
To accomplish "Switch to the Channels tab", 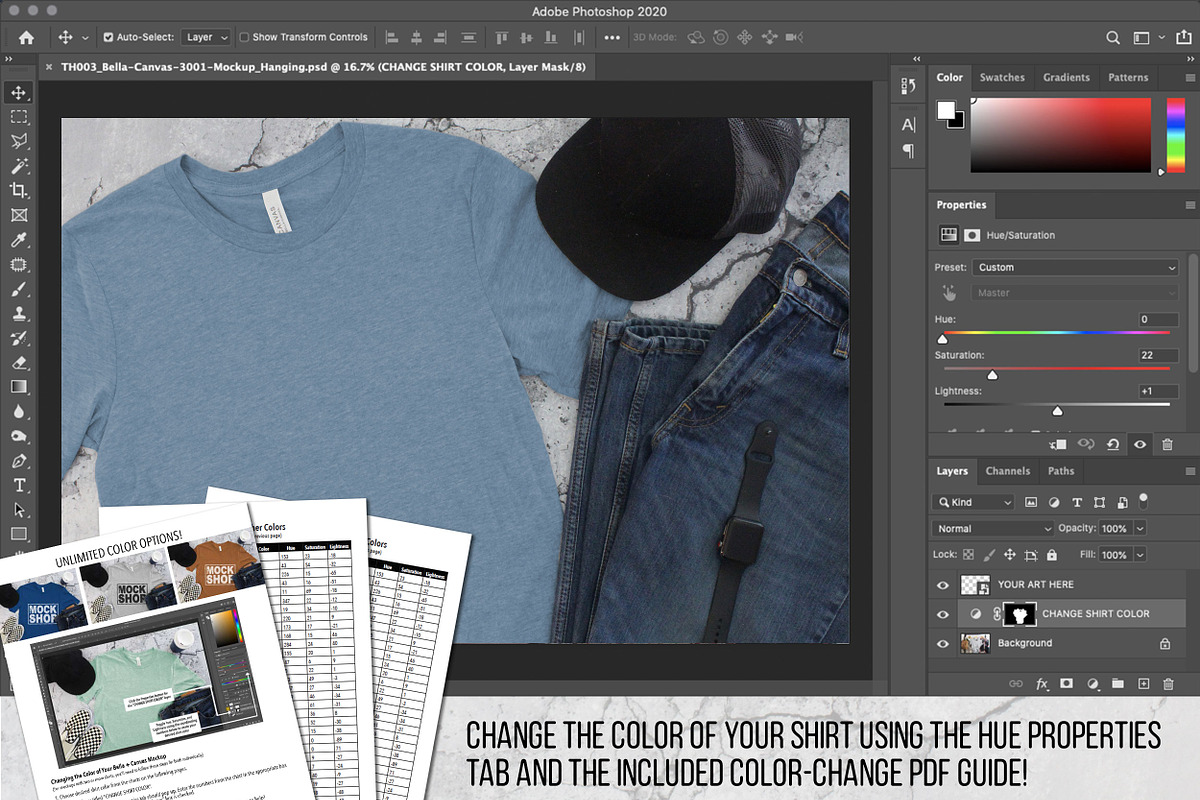I will click(x=1008, y=471).
